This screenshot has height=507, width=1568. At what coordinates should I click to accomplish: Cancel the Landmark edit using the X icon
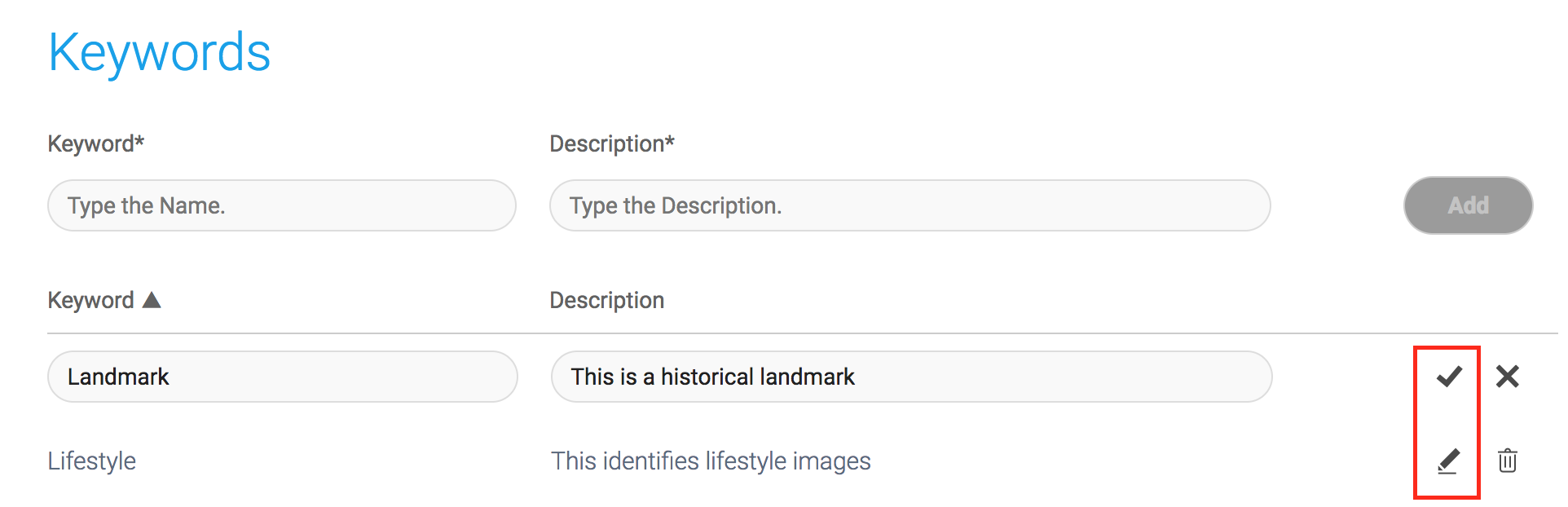[1508, 376]
